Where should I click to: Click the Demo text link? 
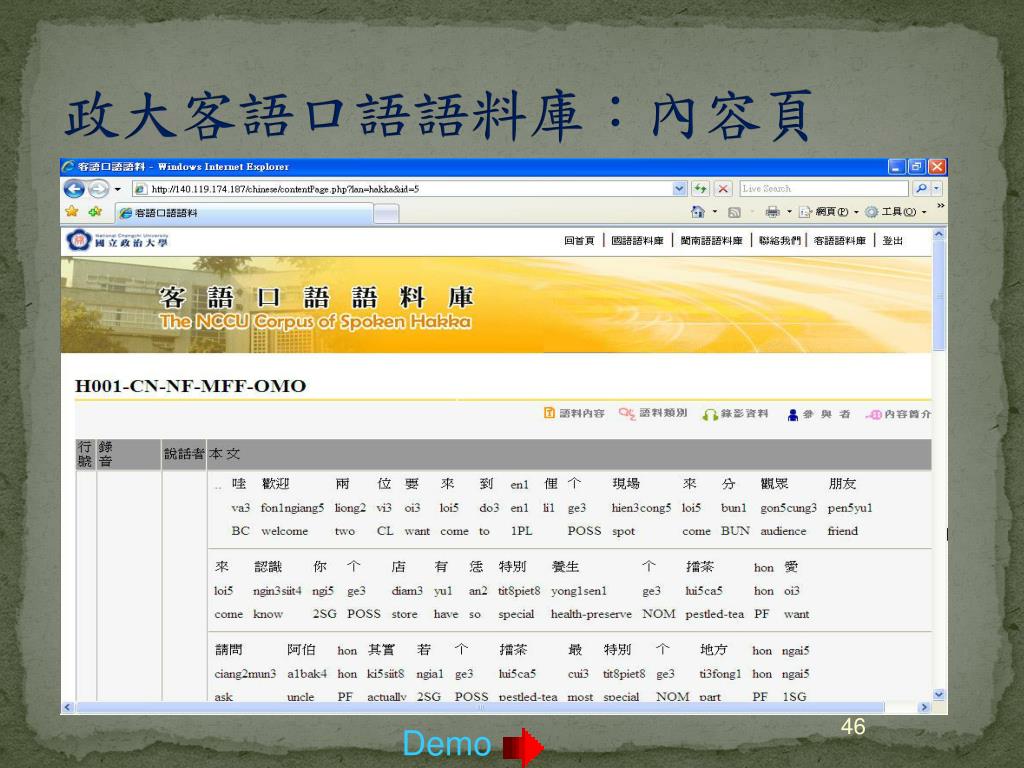pos(447,744)
